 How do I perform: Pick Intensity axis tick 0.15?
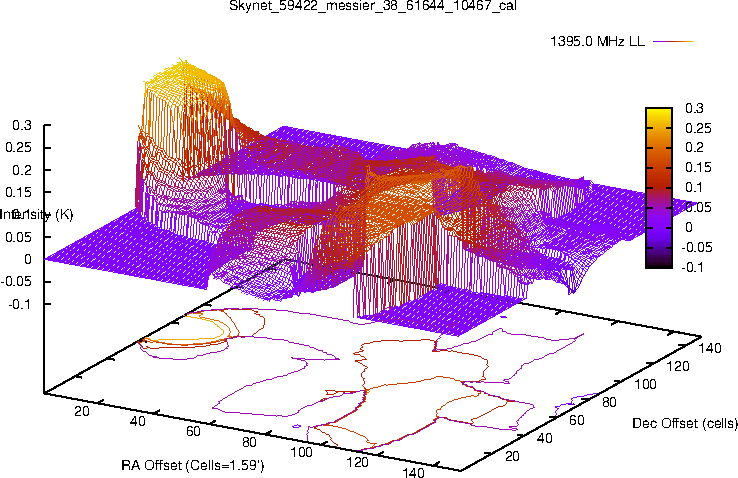point(19,192)
